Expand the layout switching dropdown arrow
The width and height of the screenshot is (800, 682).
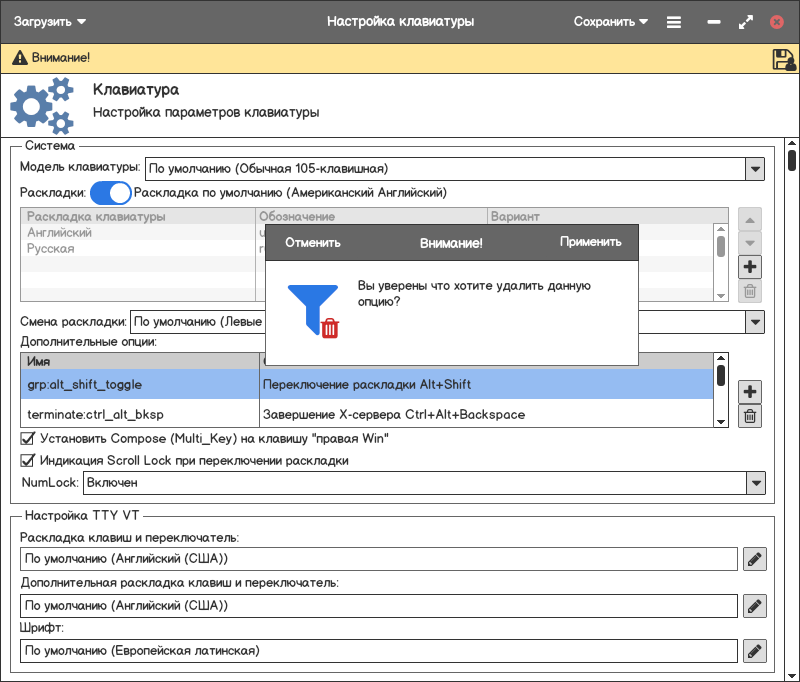(x=755, y=322)
